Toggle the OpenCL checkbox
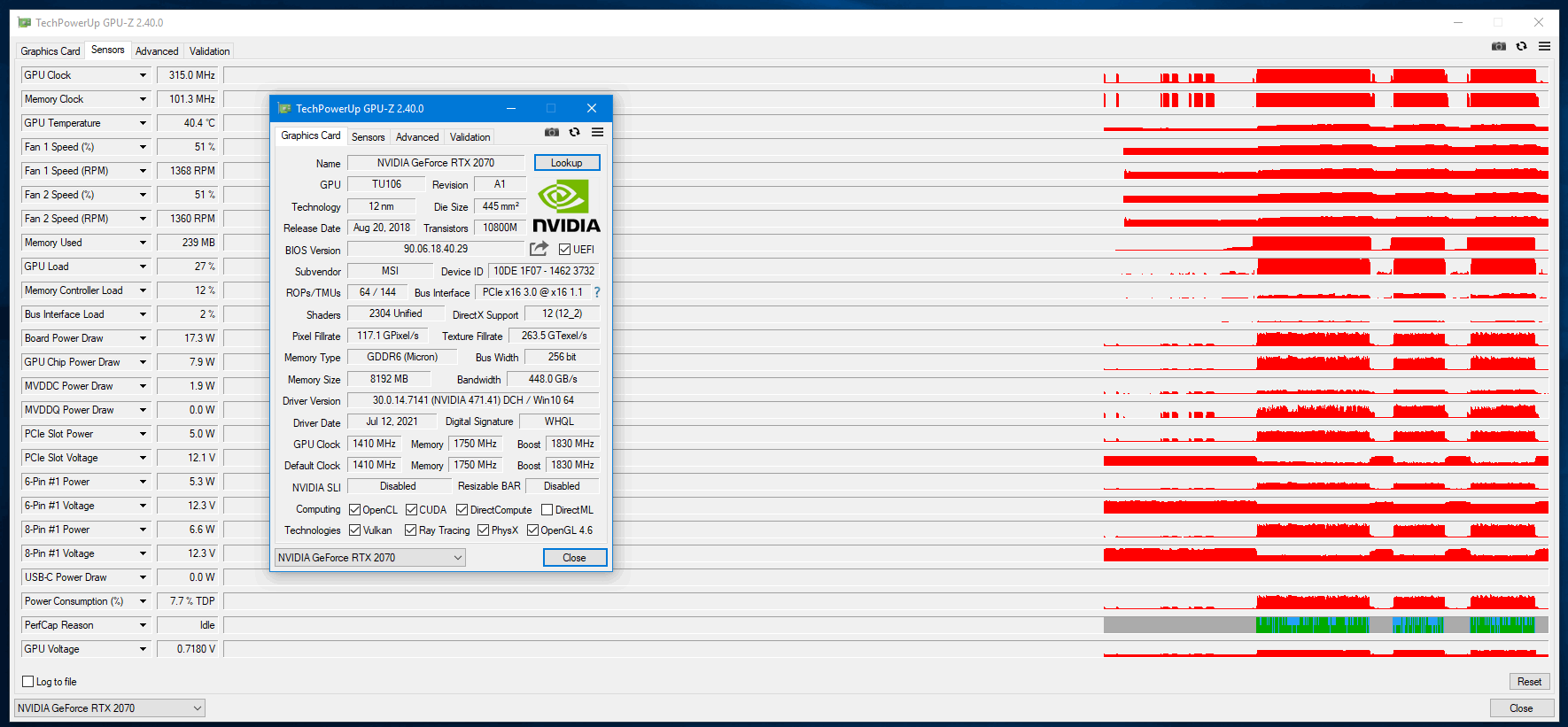Screen dimensions: 1568x727 click(354, 510)
